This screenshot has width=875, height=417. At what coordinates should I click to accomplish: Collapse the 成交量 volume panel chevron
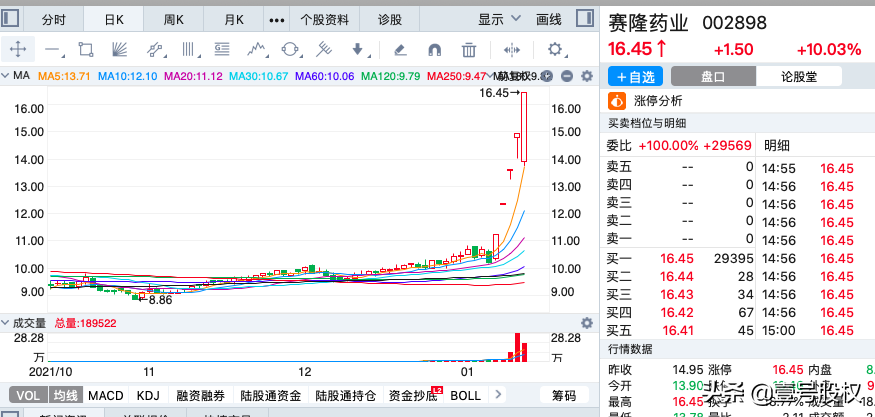click(x=6, y=322)
